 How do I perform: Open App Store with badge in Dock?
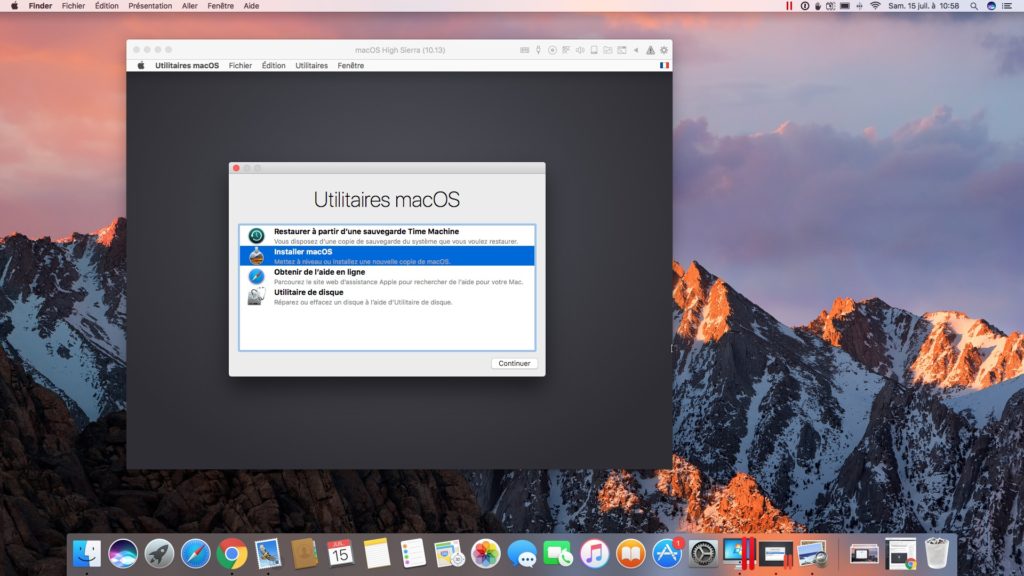[667, 554]
